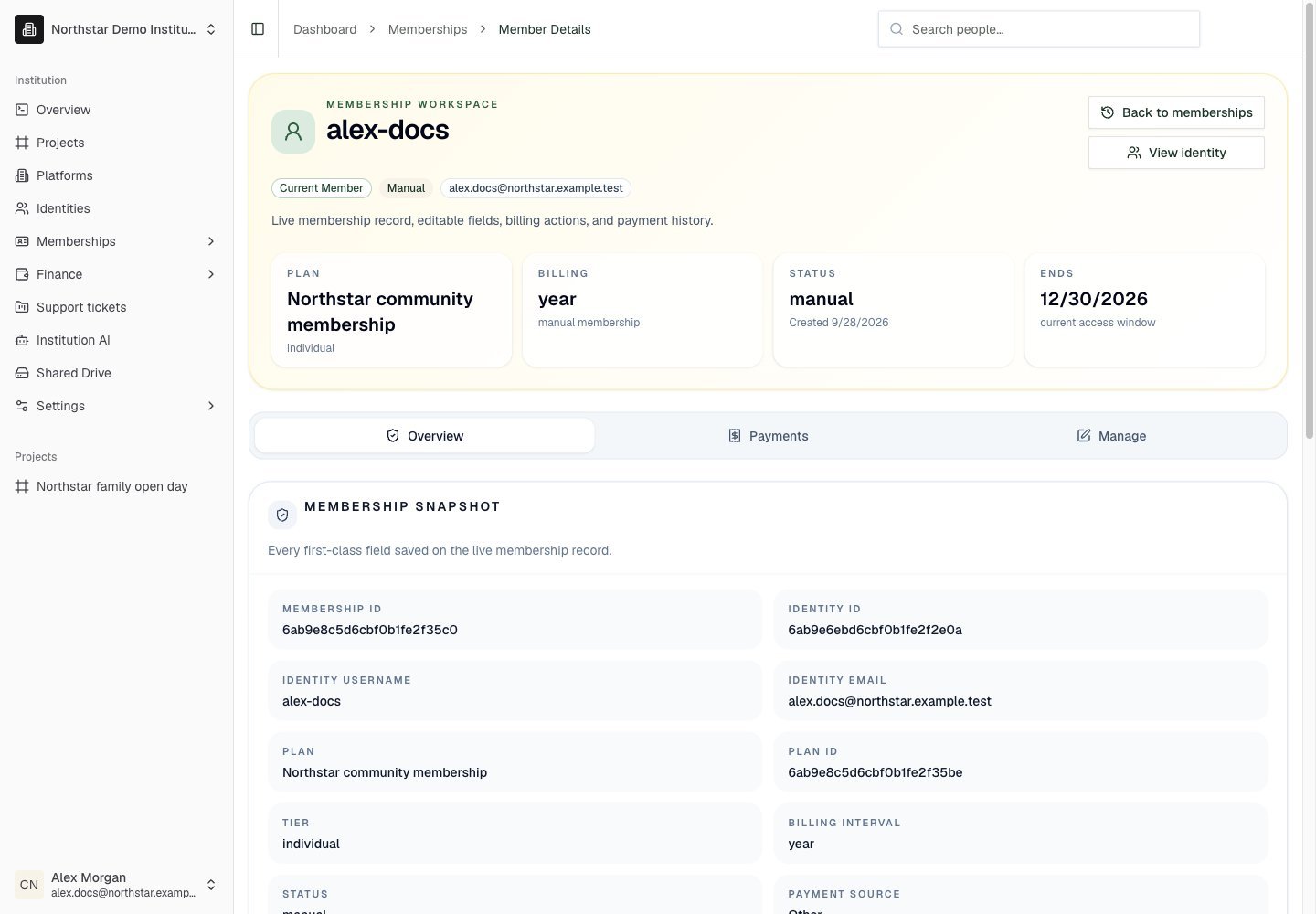The height and width of the screenshot is (914, 1316).
Task: Click the Overview sidebar icon
Action: [22, 110]
